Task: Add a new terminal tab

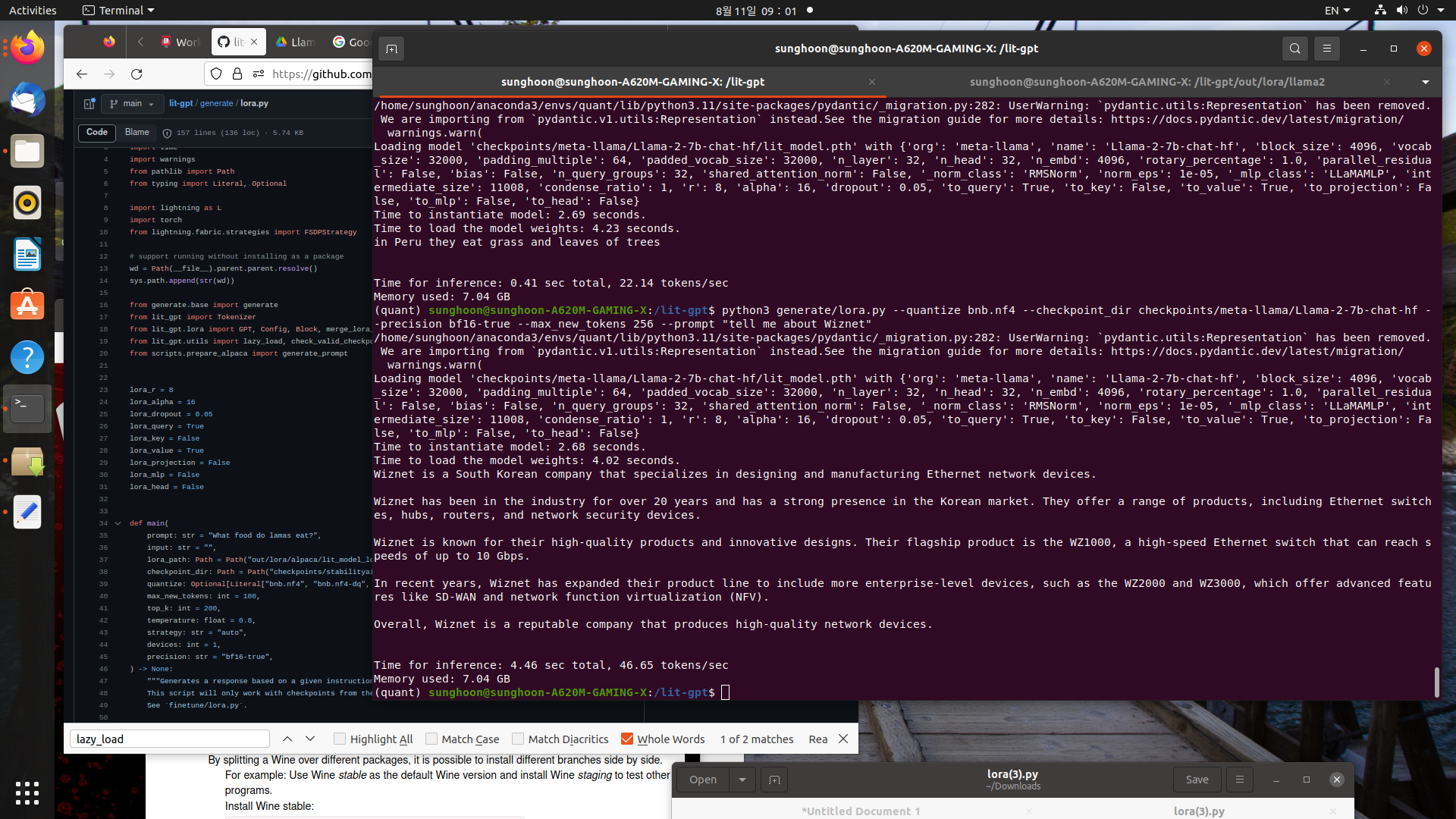Action: pos(391,49)
